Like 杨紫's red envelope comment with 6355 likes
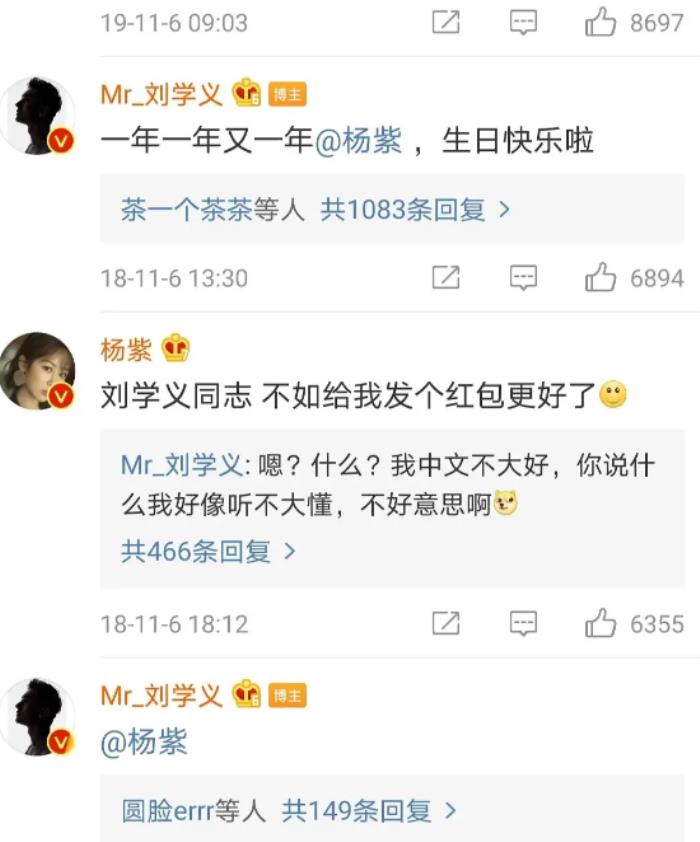 (600, 623)
